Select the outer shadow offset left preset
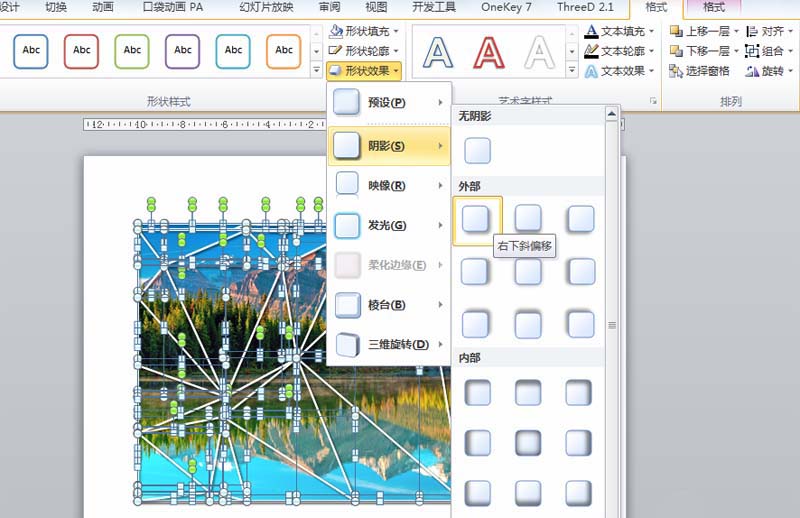This screenshot has width=800, height=518. coord(581,272)
